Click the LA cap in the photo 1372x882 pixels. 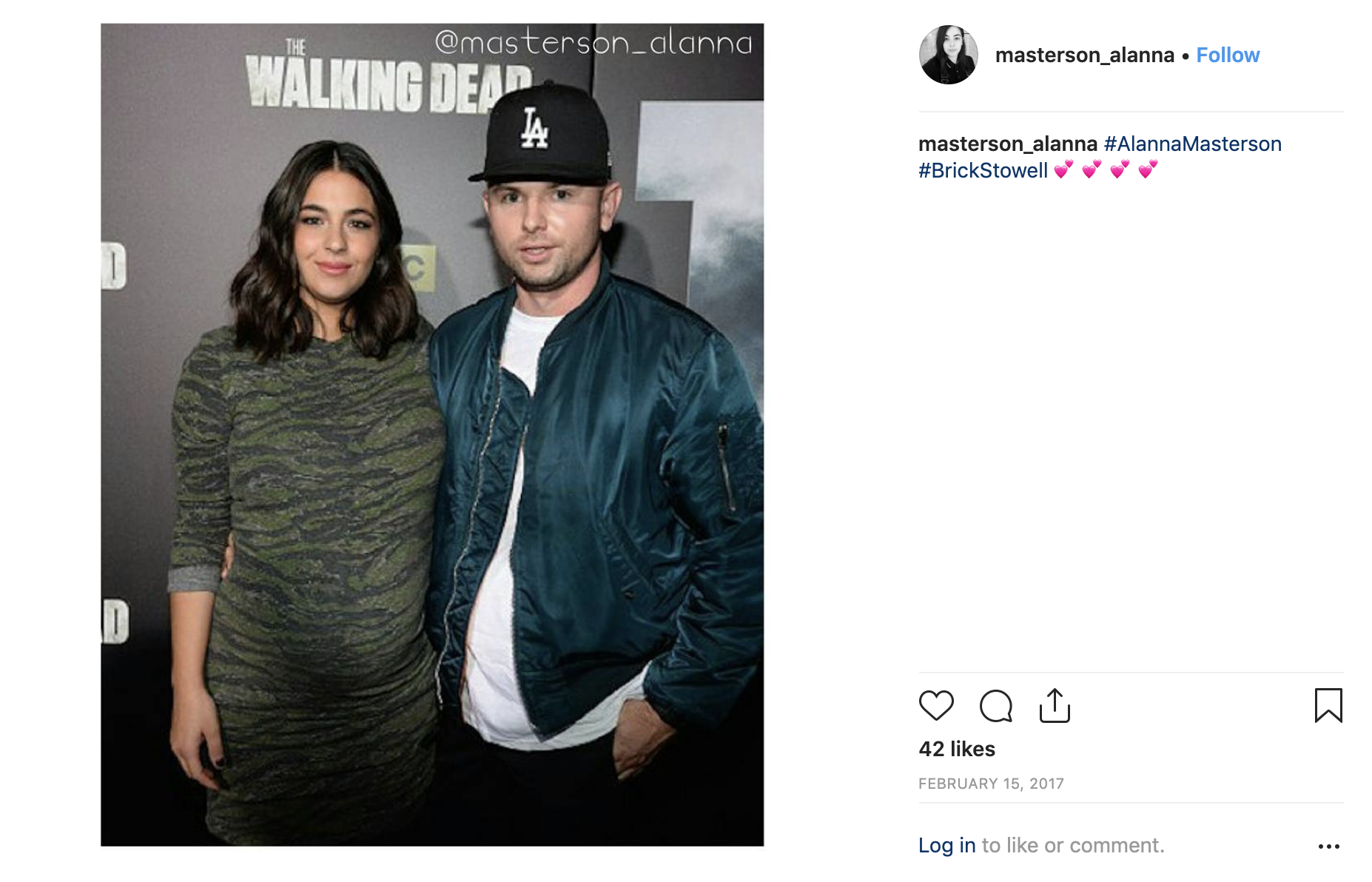(x=542, y=134)
